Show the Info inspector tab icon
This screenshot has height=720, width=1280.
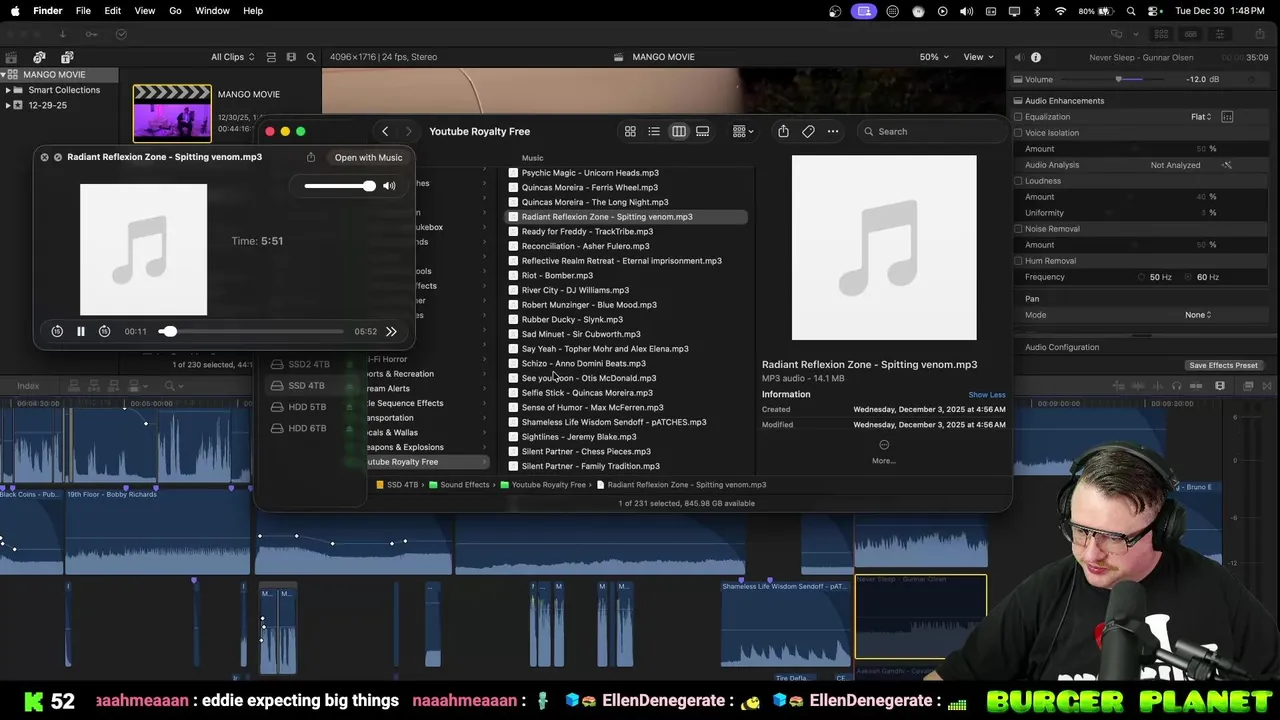[1036, 58]
